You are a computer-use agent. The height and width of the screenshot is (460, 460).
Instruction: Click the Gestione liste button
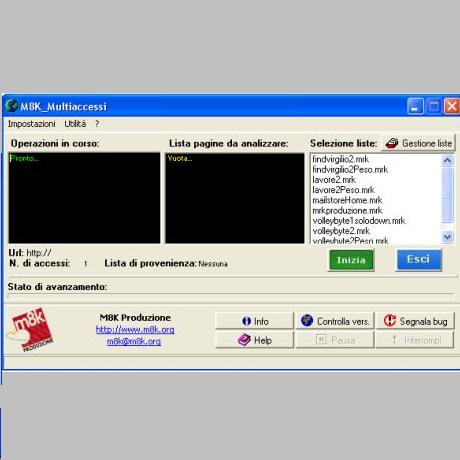pyautogui.click(x=418, y=143)
